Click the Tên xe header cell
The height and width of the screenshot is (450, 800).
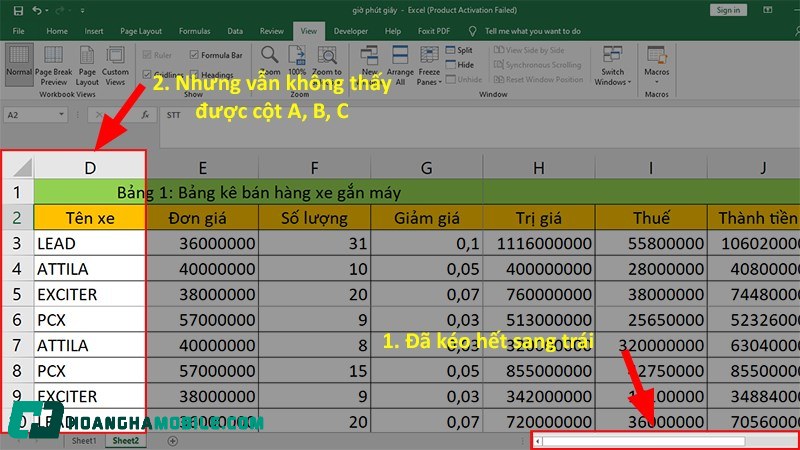coord(90,218)
